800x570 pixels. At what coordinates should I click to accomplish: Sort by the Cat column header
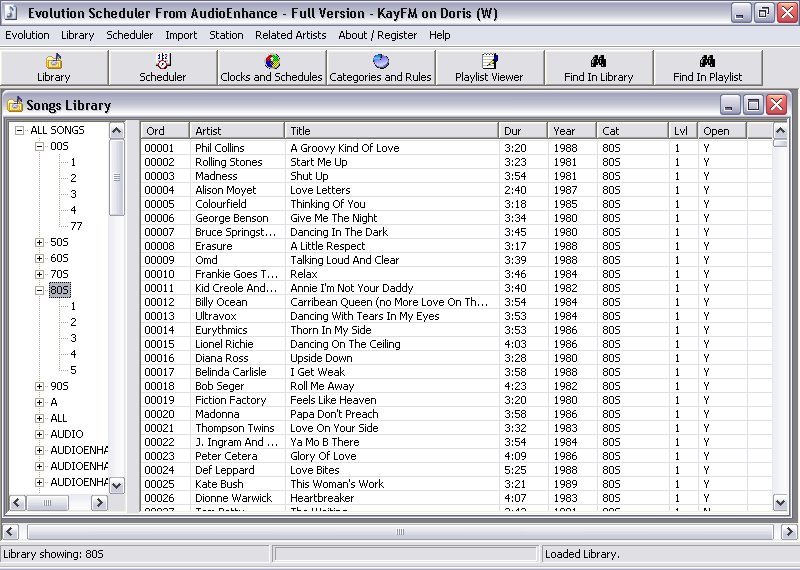pos(632,131)
